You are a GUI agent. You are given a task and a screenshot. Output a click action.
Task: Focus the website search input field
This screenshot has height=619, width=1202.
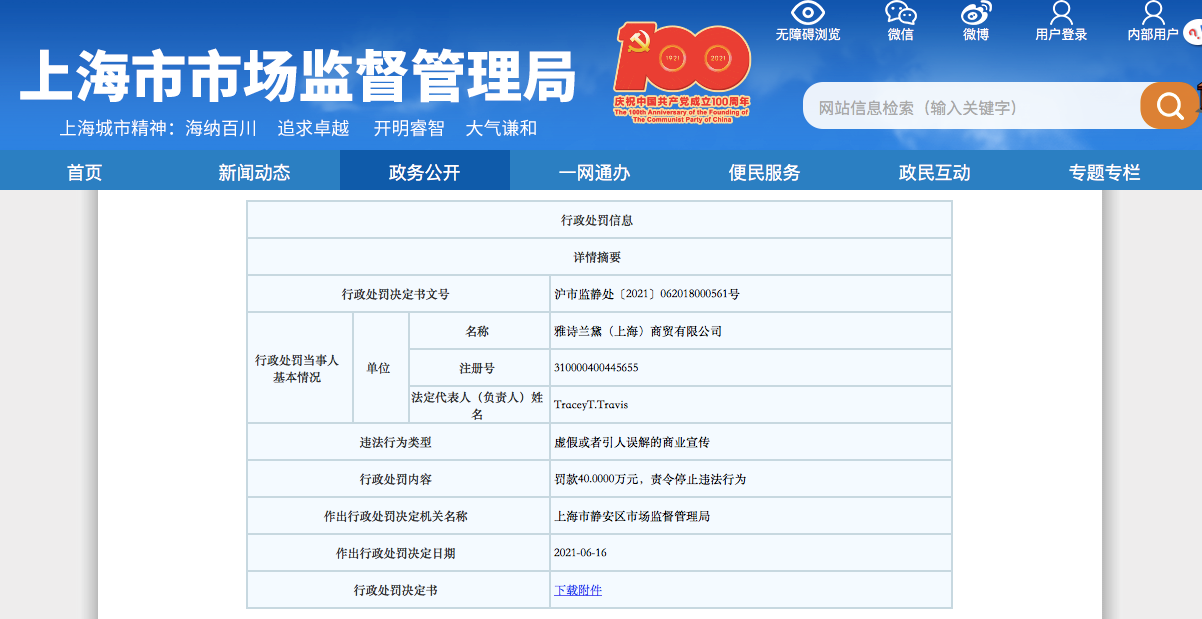[972, 106]
